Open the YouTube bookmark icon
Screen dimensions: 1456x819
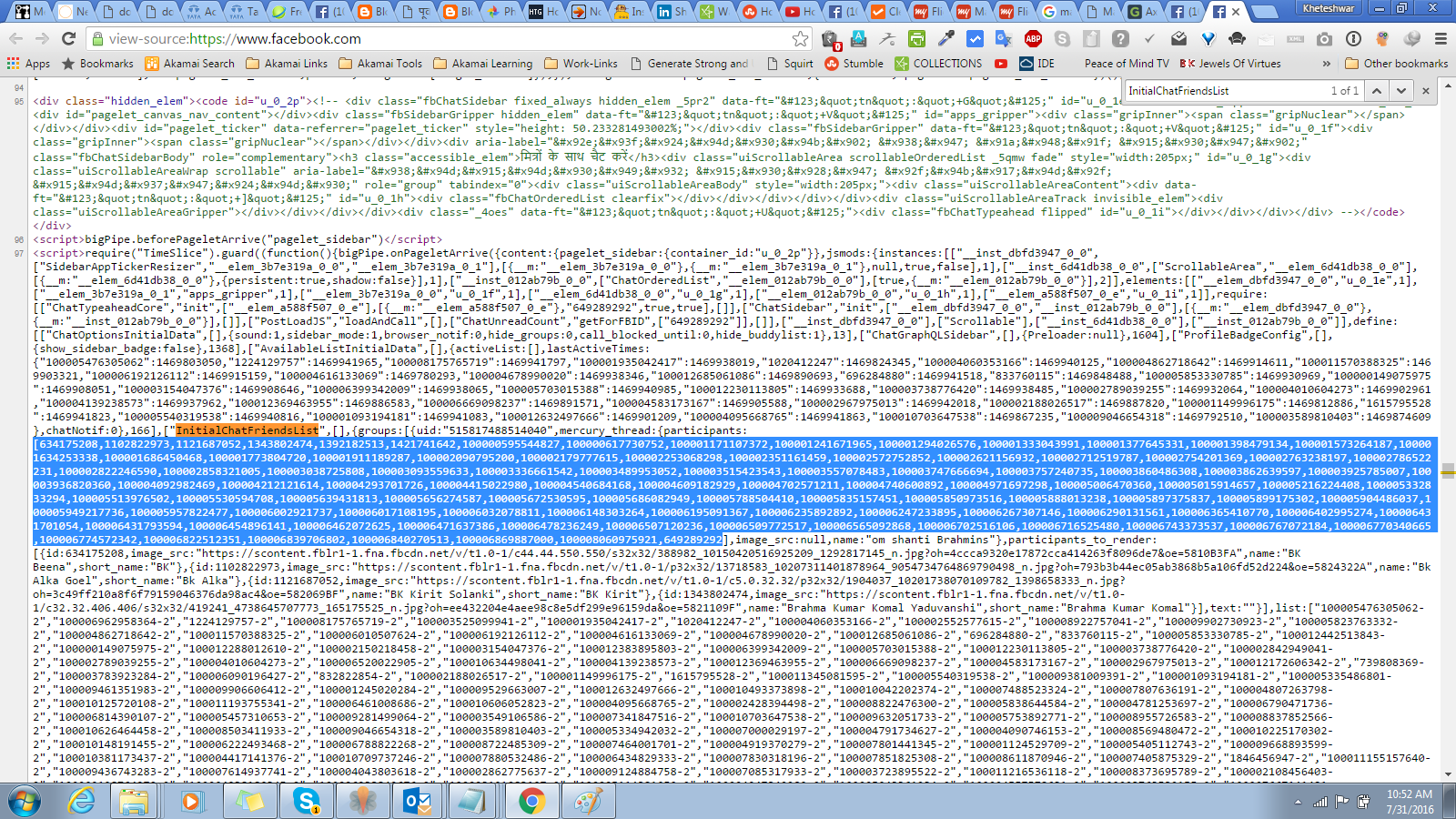coord(1001,64)
